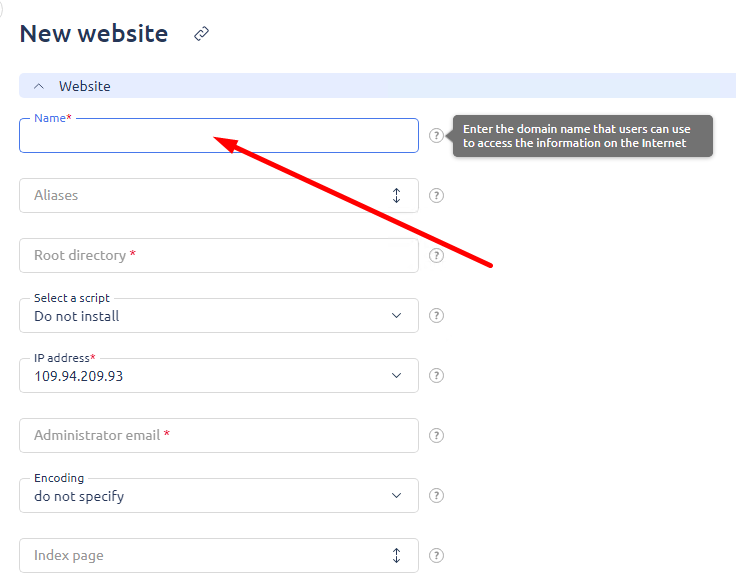Click help icon for Administrator email
This screenshot has width=736, height=587.
pos(436,436)
